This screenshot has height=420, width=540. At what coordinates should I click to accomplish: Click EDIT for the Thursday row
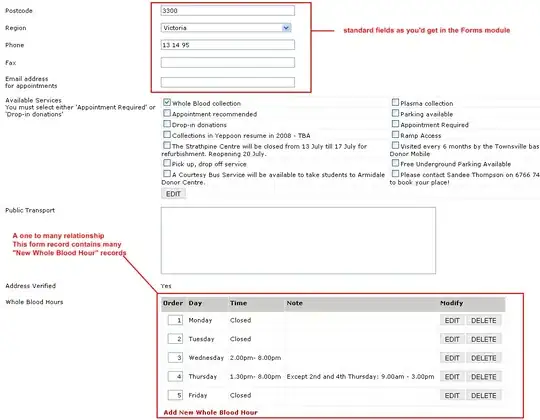tap(452, 377)
